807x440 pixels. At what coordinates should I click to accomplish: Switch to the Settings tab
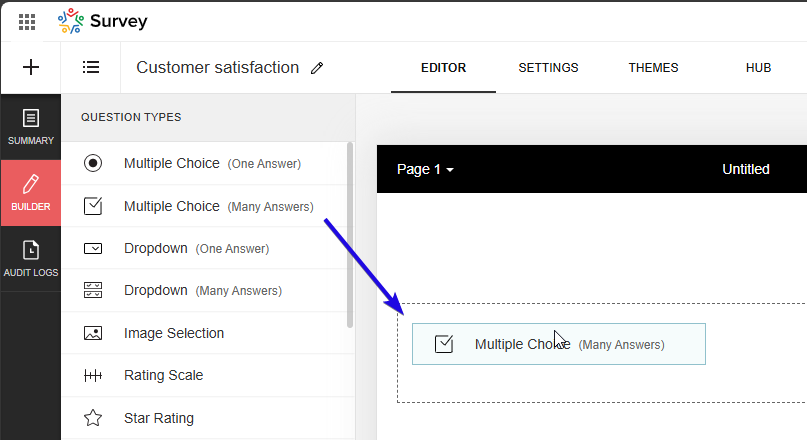coord(548,68)
